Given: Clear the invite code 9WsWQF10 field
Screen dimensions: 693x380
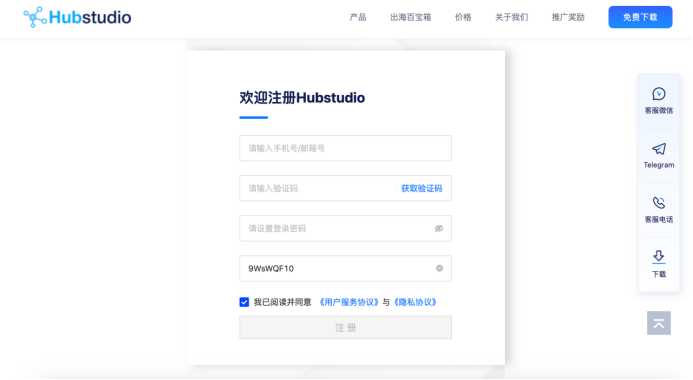Looking at the screenshot, I should (439, 268).
